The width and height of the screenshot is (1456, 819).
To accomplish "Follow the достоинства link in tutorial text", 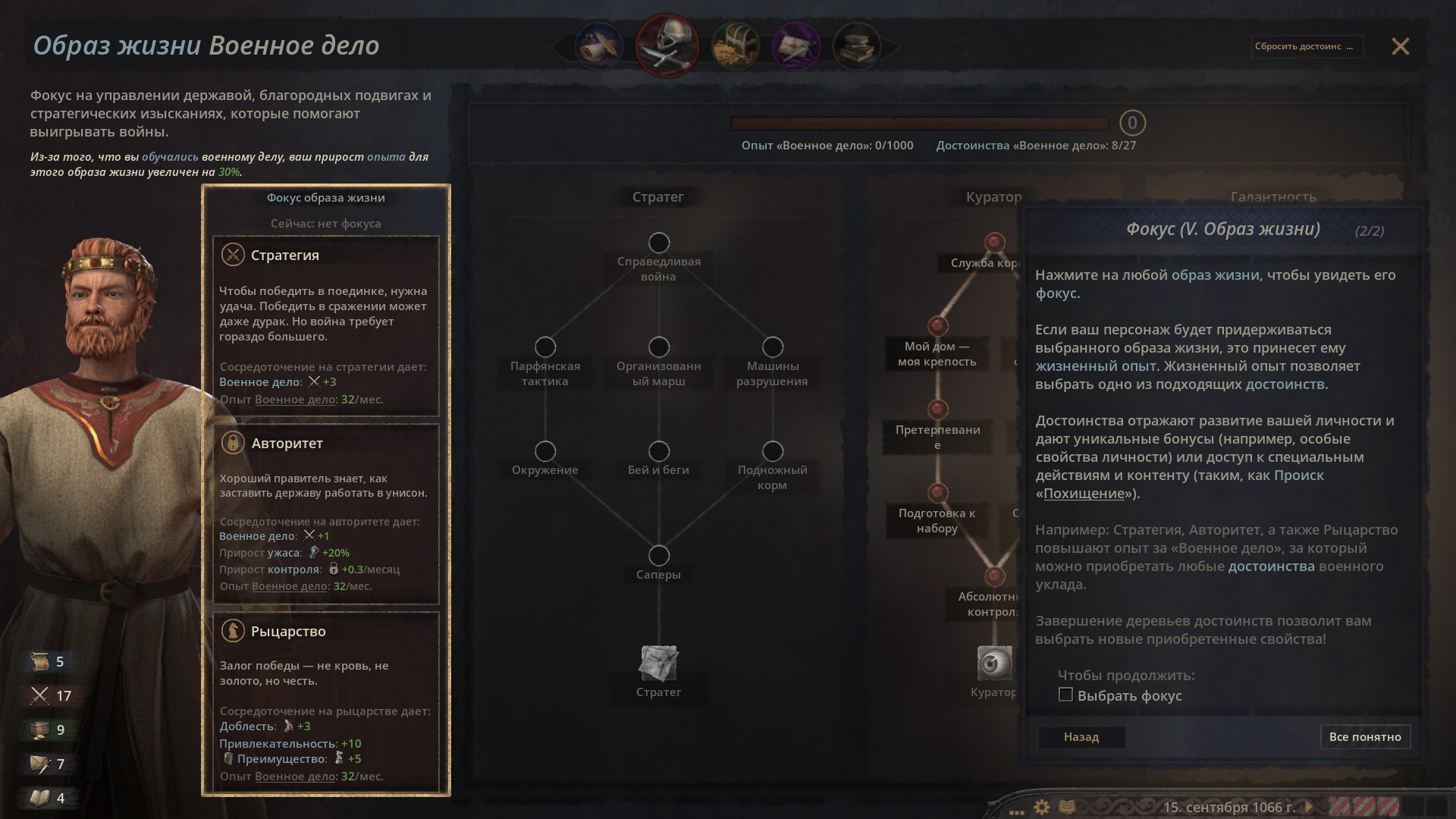I will [1272, 566].
